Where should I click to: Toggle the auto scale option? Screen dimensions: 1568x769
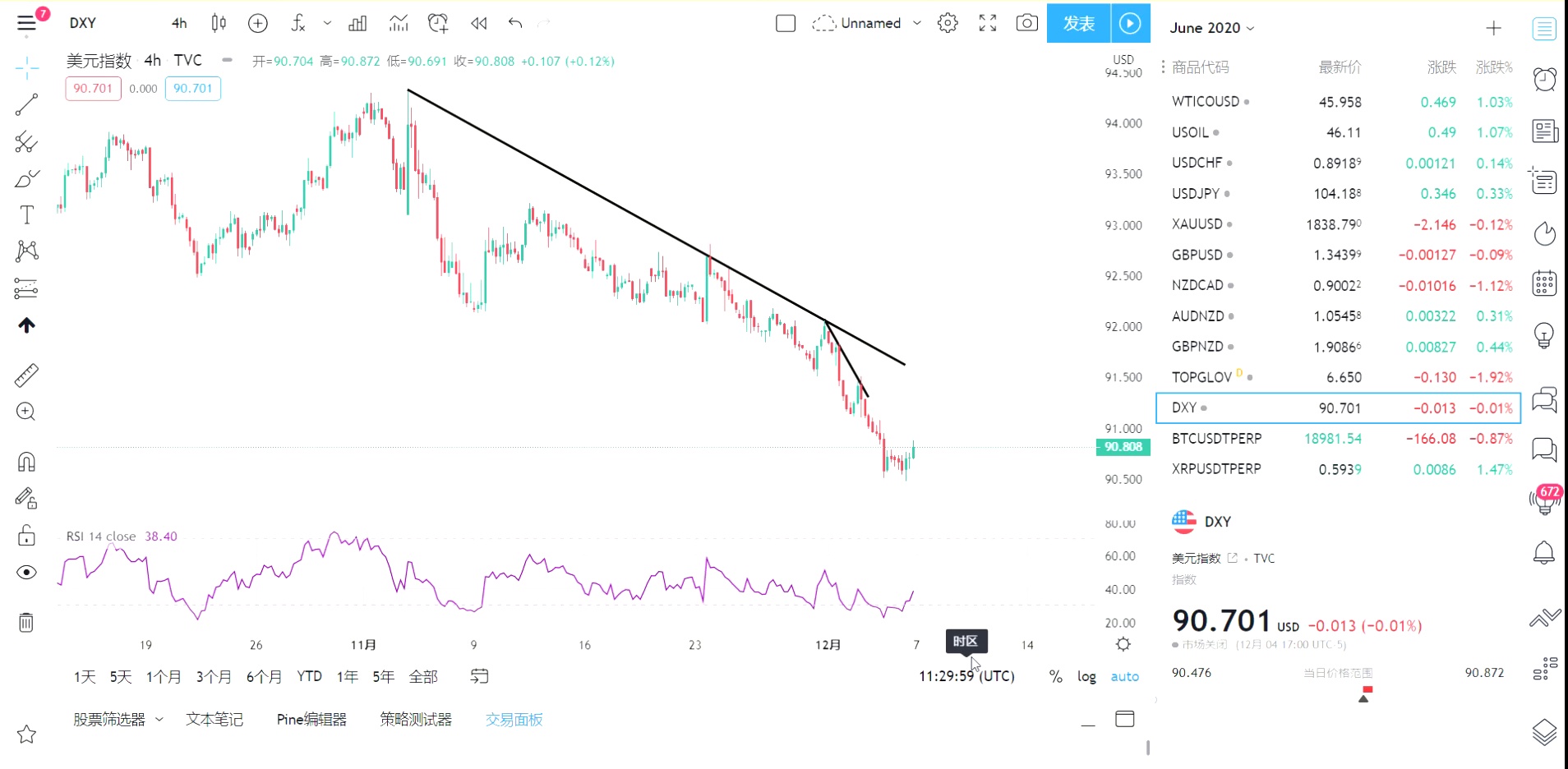point(1124,676)
